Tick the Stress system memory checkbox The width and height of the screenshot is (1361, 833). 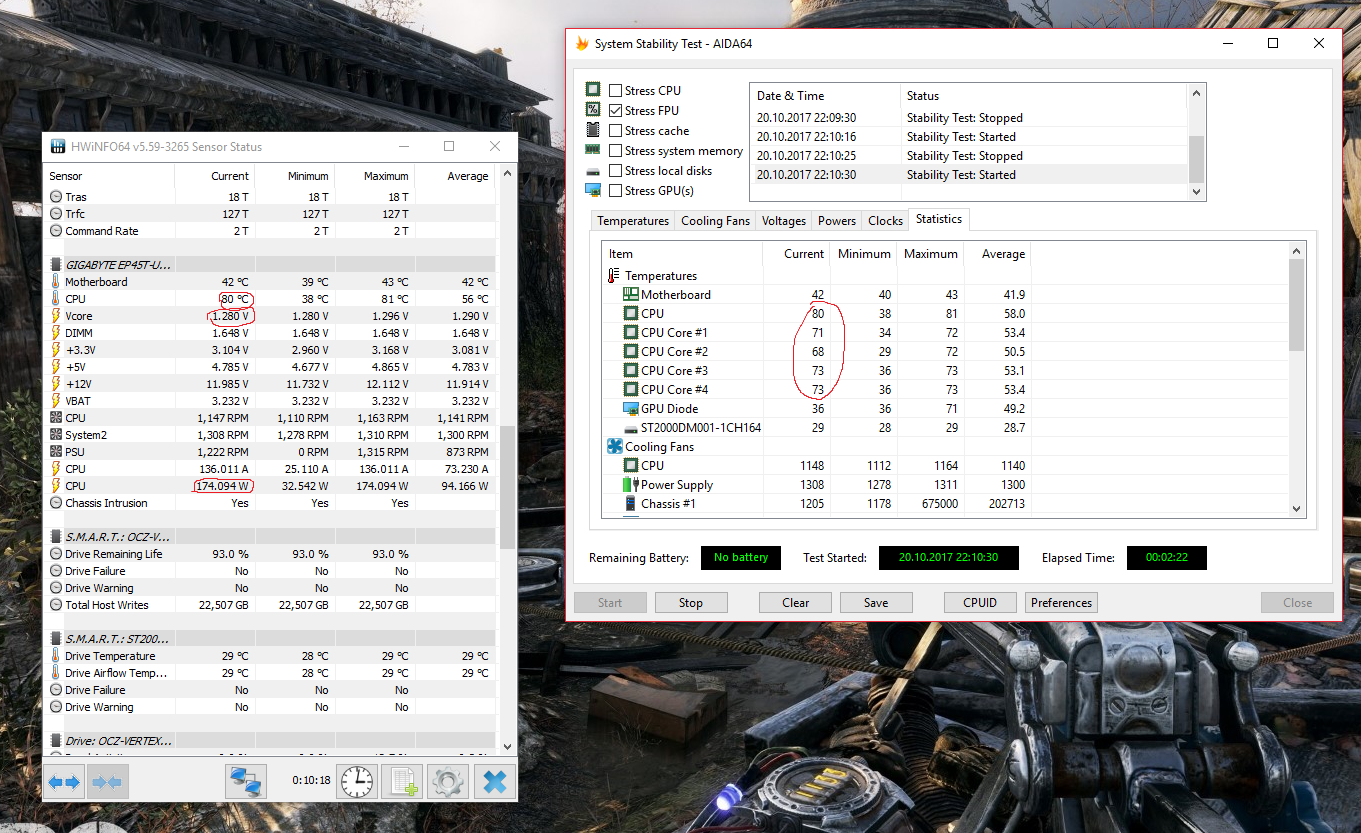[616, 151]
